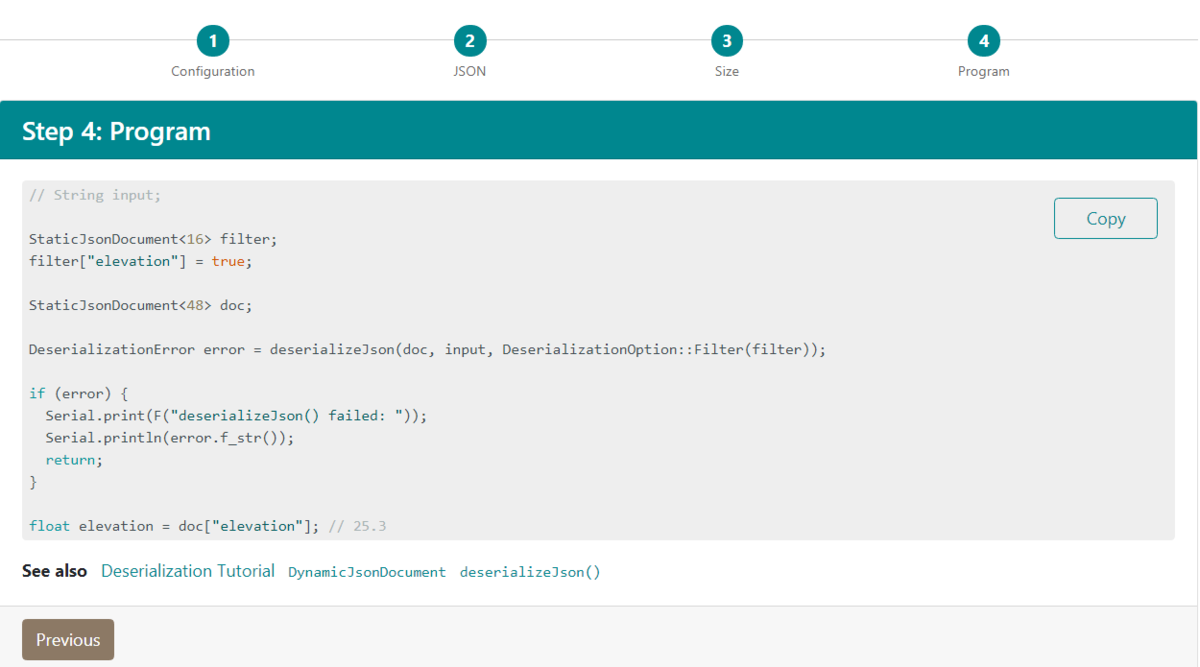
Task: Click the Program step label
Action: [x=984, y=72]
